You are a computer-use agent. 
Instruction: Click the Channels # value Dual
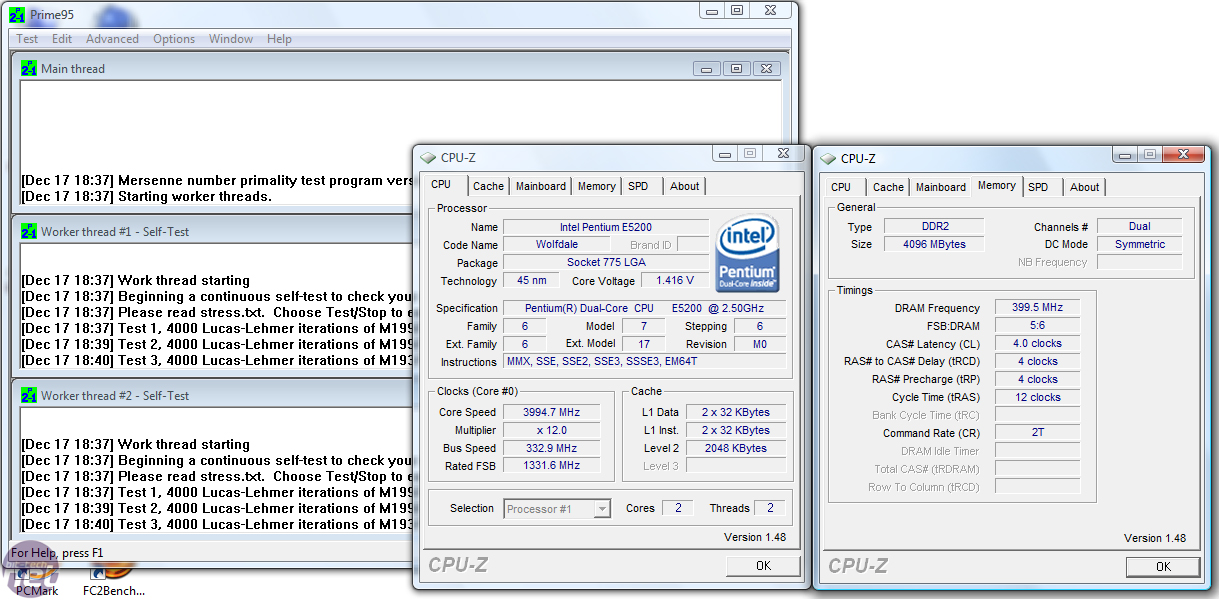1140,227
